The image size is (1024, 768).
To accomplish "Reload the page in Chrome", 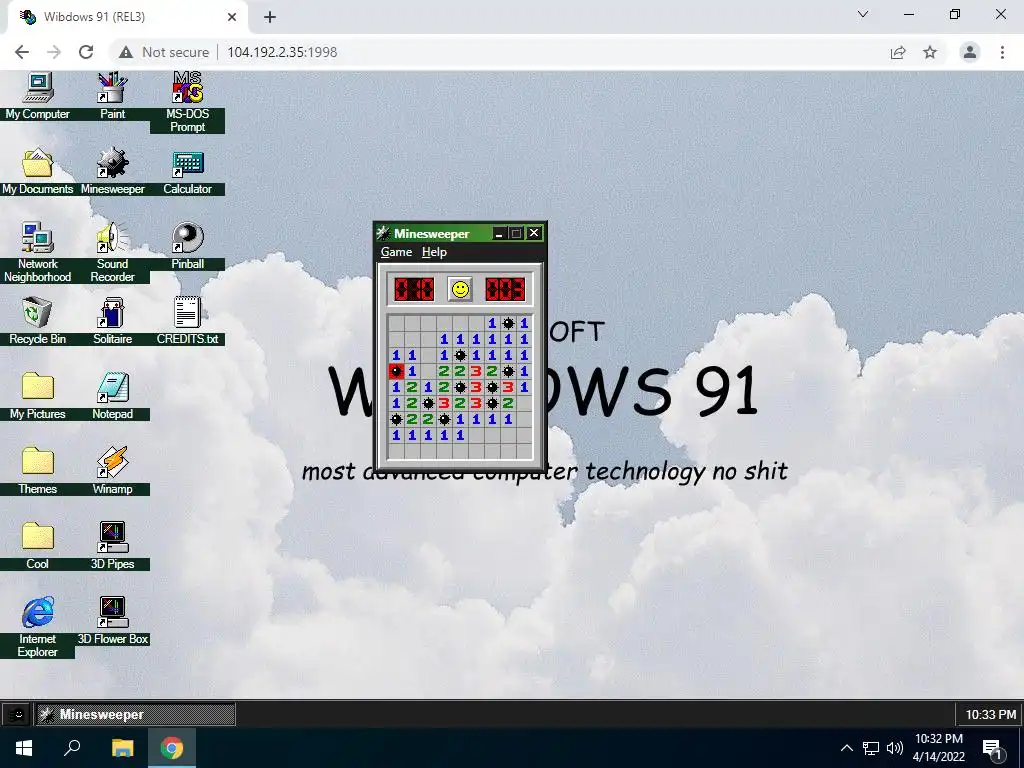I will coord(86,52).
